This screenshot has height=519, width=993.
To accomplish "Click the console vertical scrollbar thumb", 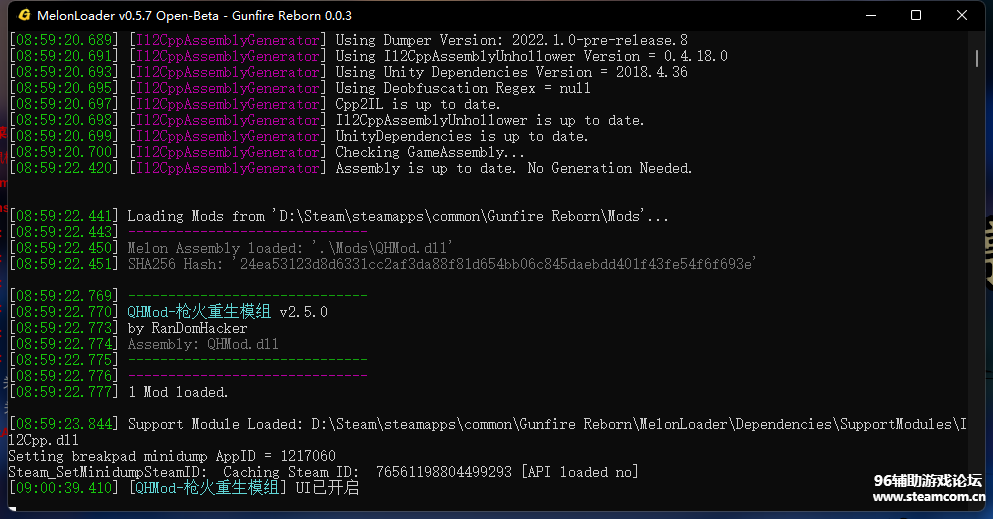I will (977, 59).
